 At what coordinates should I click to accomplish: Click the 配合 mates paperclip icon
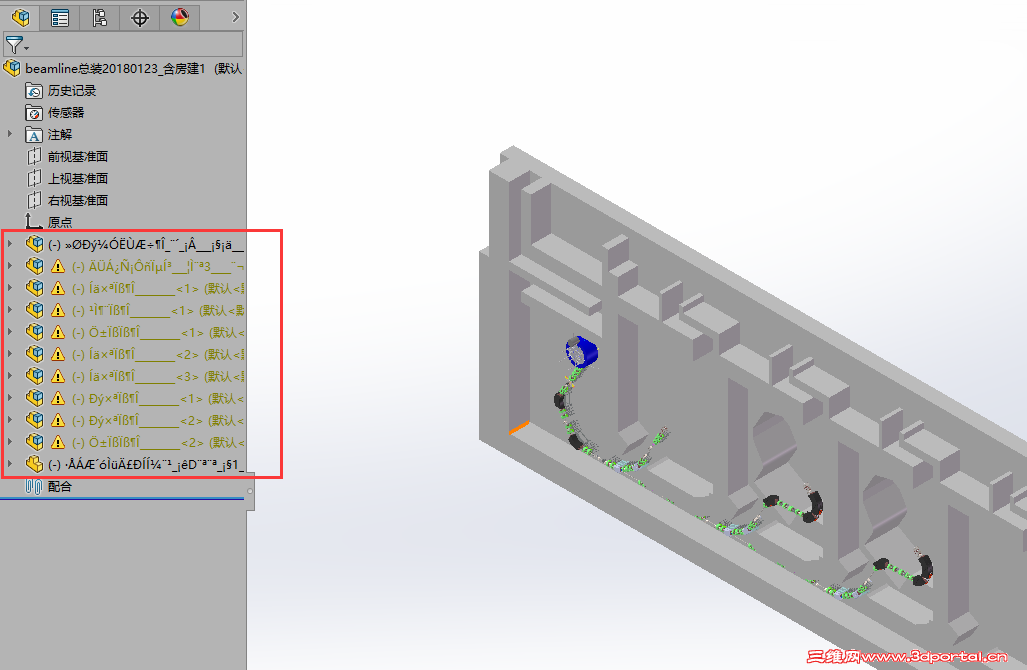(34, 486)
